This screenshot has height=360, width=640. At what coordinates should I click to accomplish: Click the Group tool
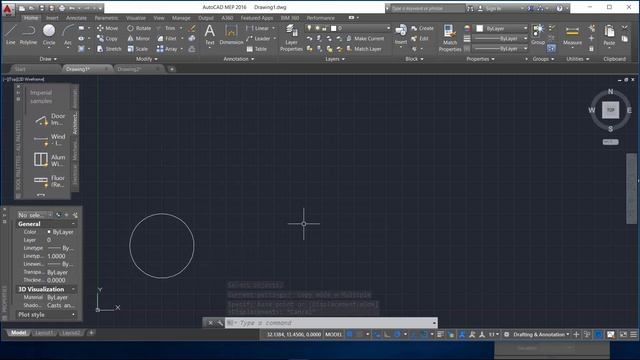pyautogui.click(x=538, y=34)
